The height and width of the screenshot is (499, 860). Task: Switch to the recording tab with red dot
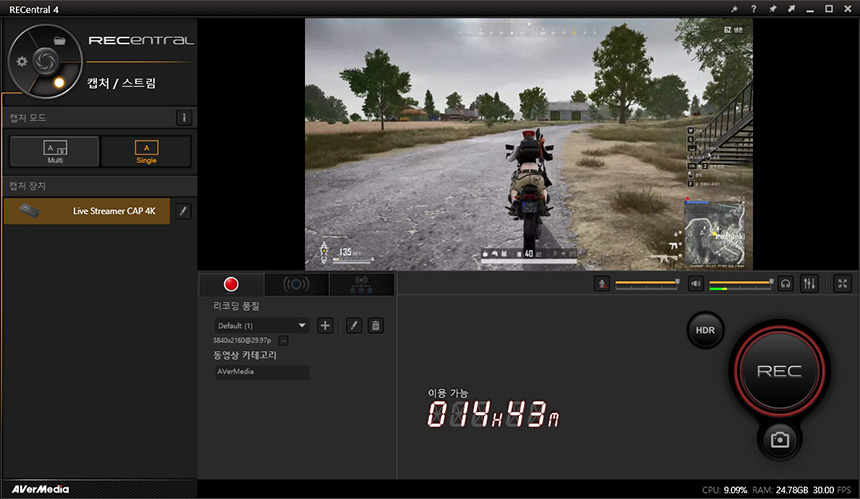pyautogui.click(x=231, y=284)
